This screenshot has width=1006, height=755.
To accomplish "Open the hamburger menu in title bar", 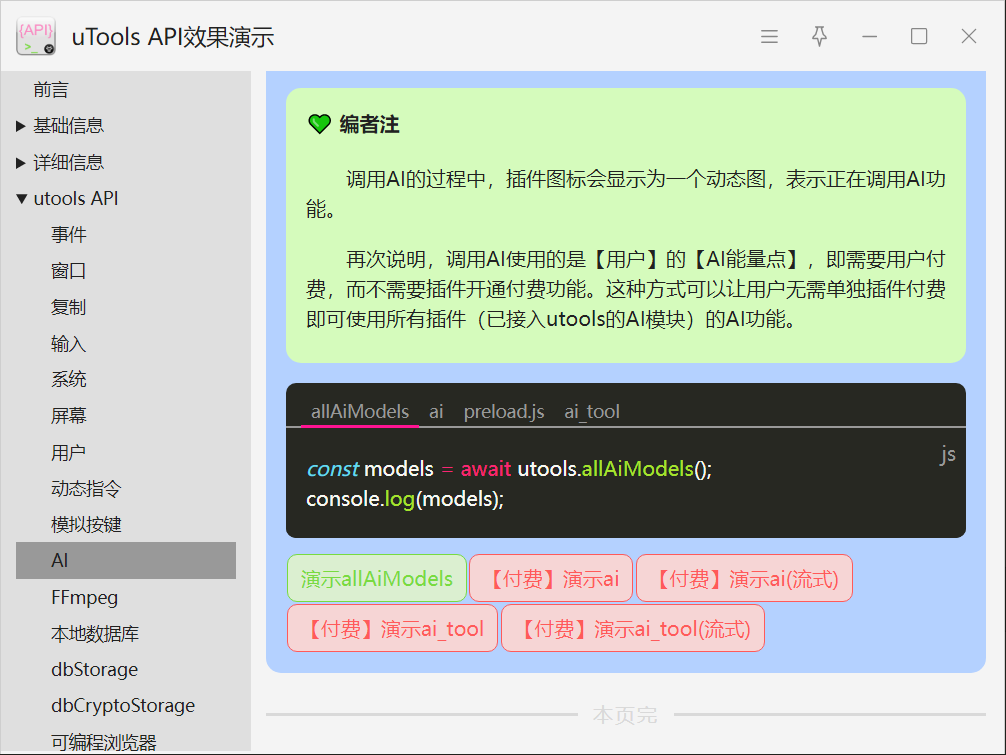I will [769, 37].
